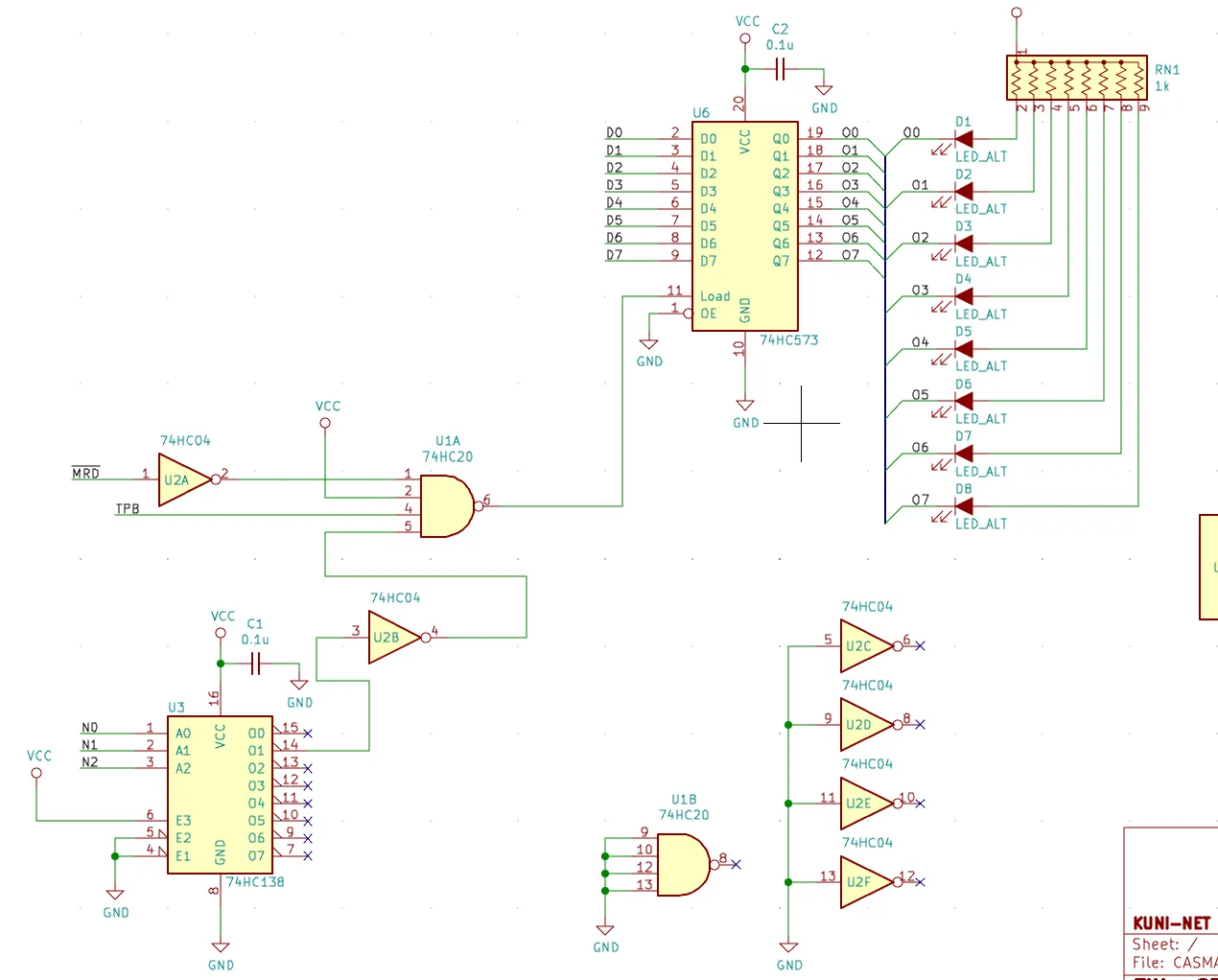
Task: Select the D0 net label left of U6
Action: (614, 133)
